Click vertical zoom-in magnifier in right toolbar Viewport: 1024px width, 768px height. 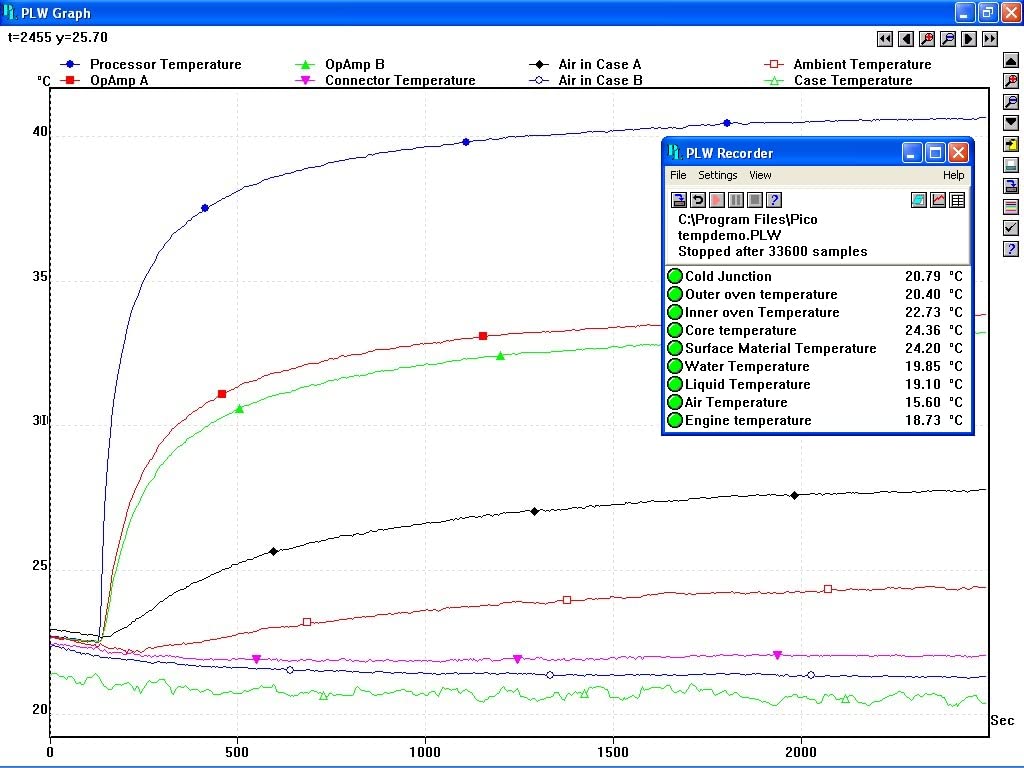coord(1011,81)
